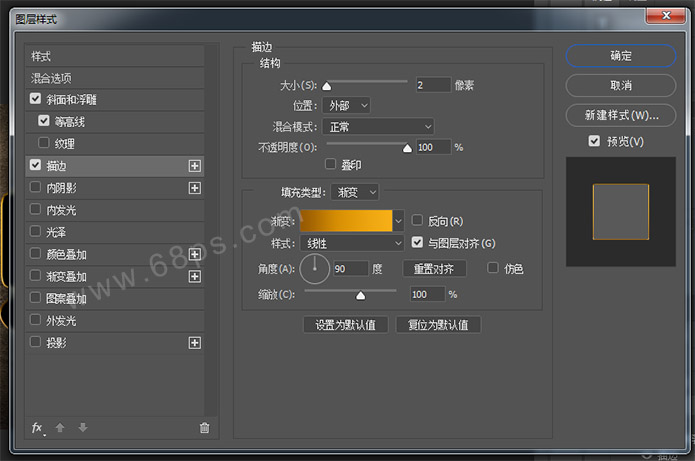Click the angle dial control
The image size is (695, 461).
[x=315, y=269]
